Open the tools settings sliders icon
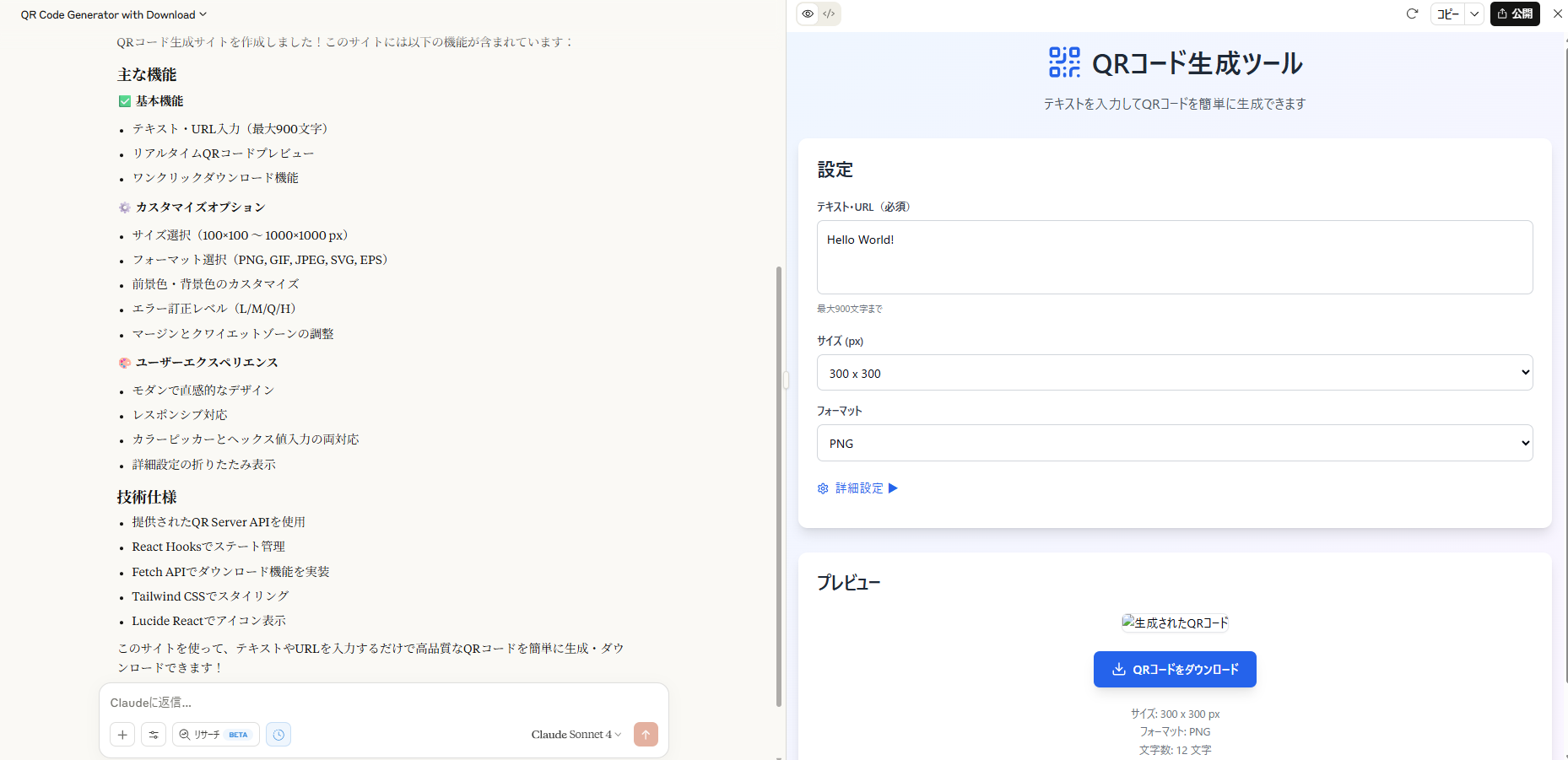This screenshot has width=1568, height=760. 154,735
